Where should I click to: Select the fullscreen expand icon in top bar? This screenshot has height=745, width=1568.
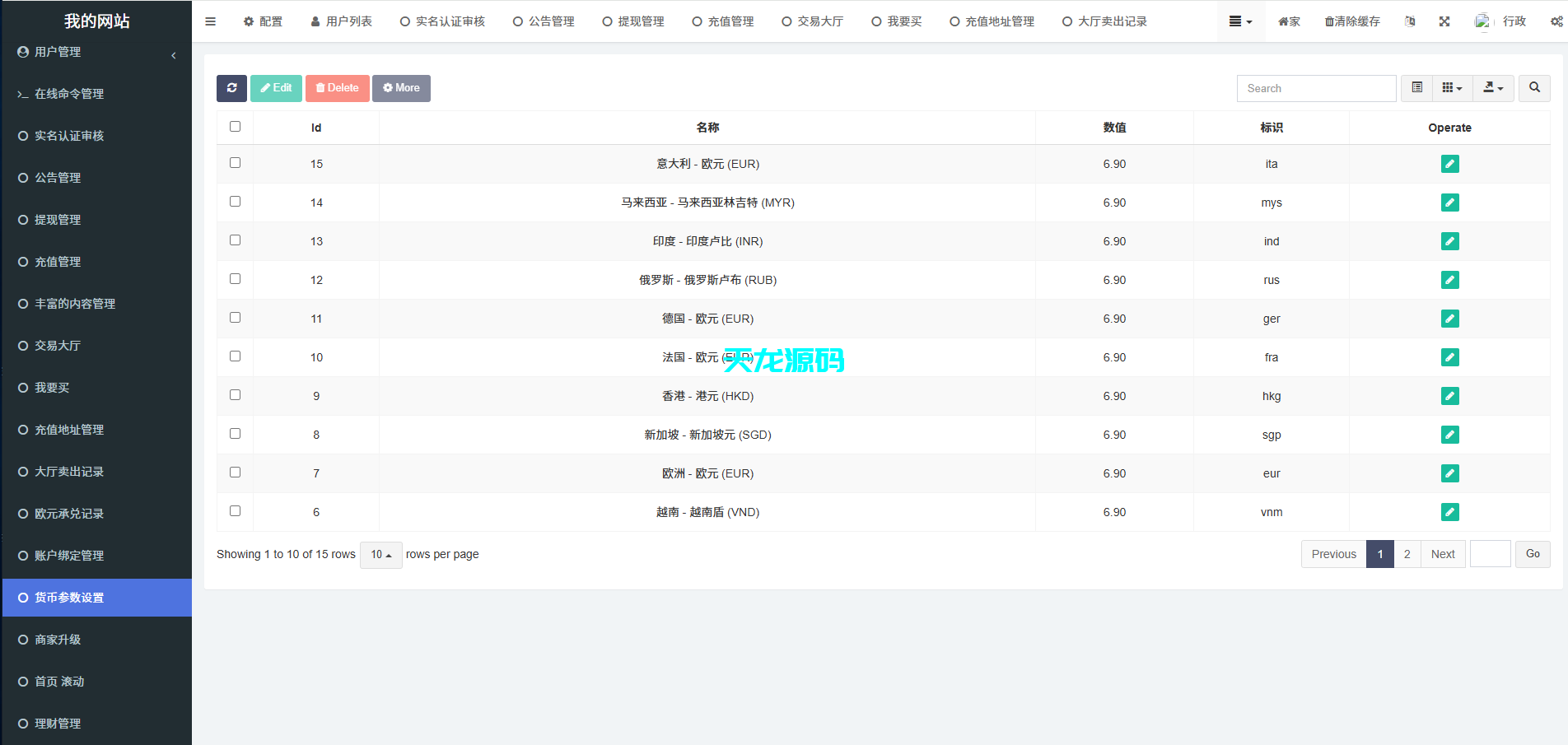point(1444,21)
